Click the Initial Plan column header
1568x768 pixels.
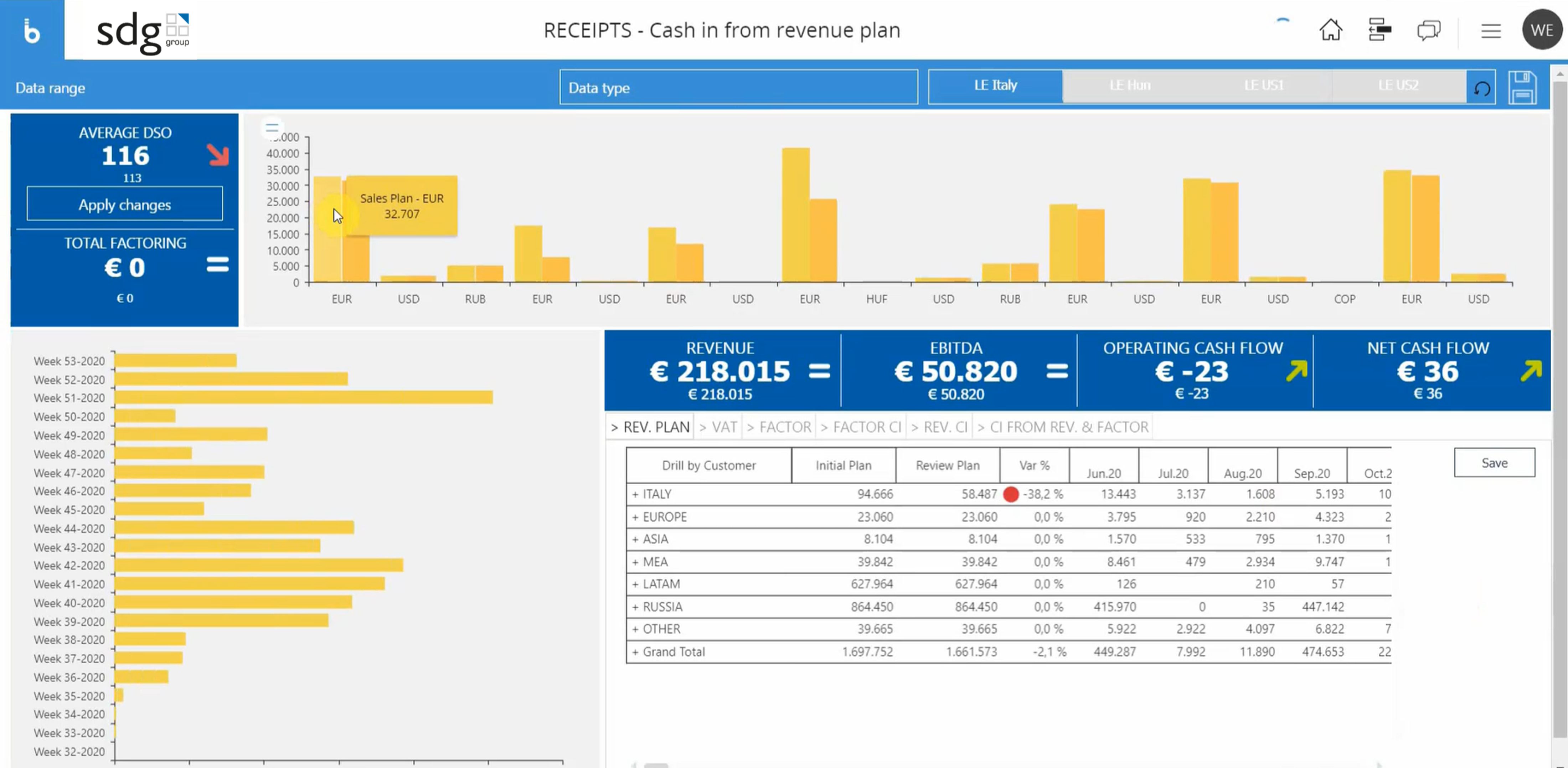[x=844, y=465]
